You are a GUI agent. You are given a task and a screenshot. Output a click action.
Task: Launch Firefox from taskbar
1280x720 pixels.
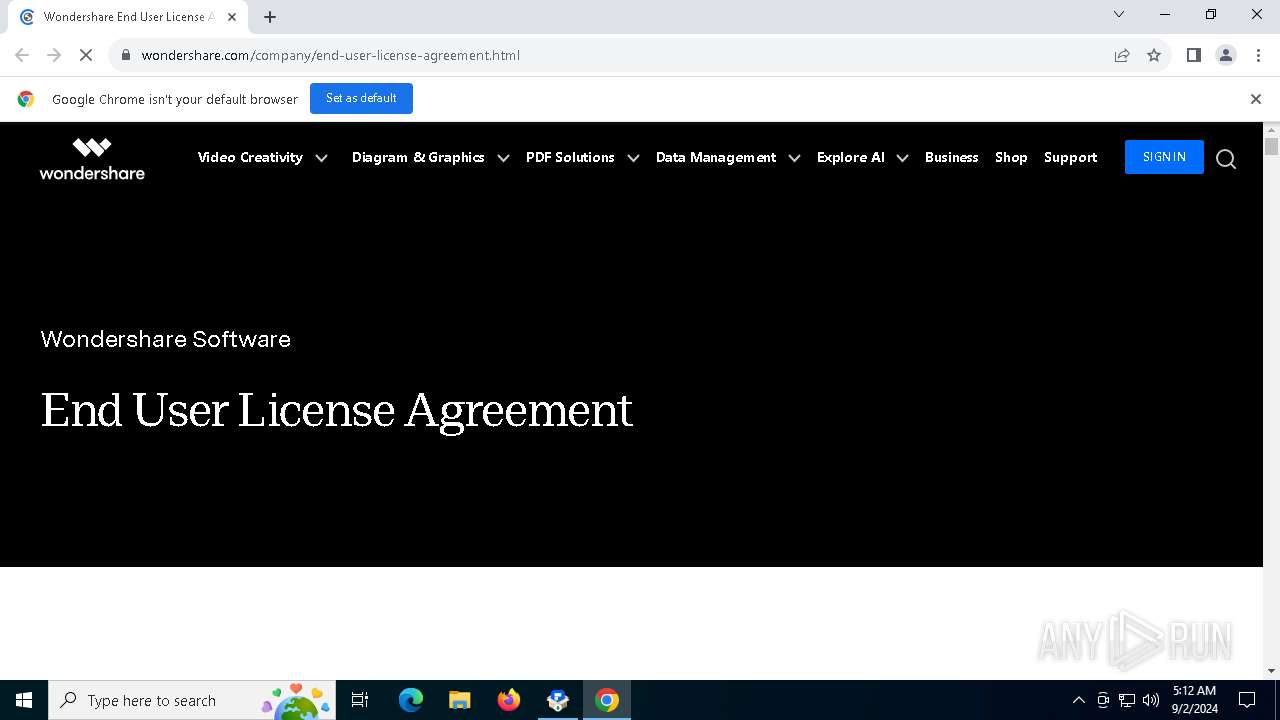pyautogui.click(x=509, y=700)
